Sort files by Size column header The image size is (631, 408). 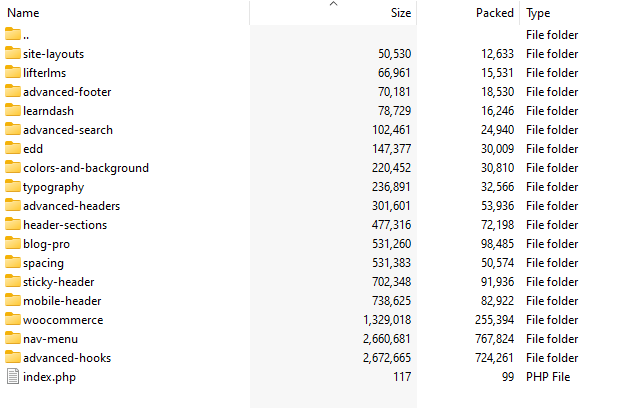coord(400,13)
